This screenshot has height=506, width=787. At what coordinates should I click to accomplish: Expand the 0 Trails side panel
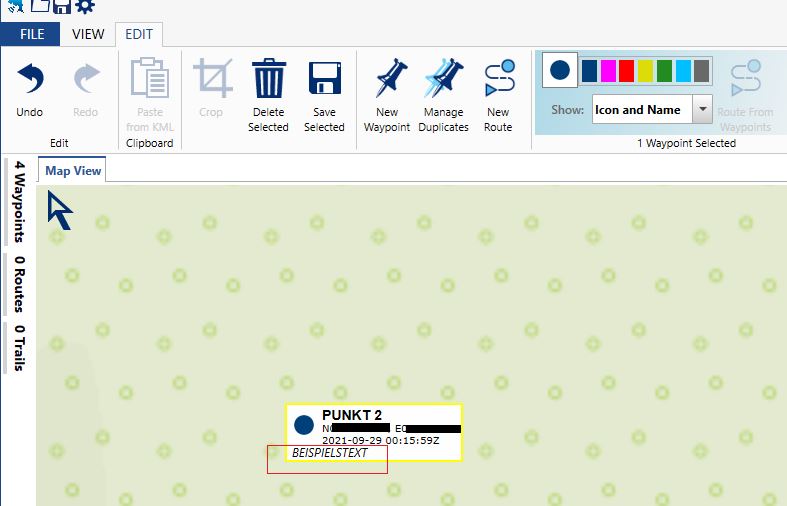click(19, 348)
